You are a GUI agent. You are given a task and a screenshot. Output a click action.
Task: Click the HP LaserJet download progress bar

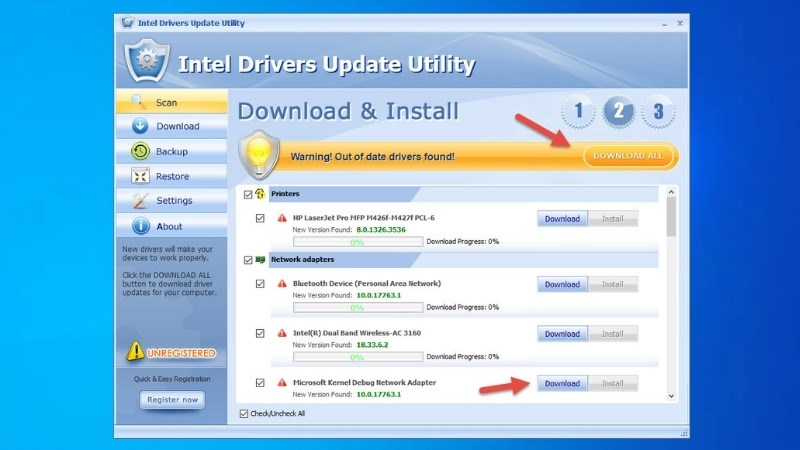point(358,242)
